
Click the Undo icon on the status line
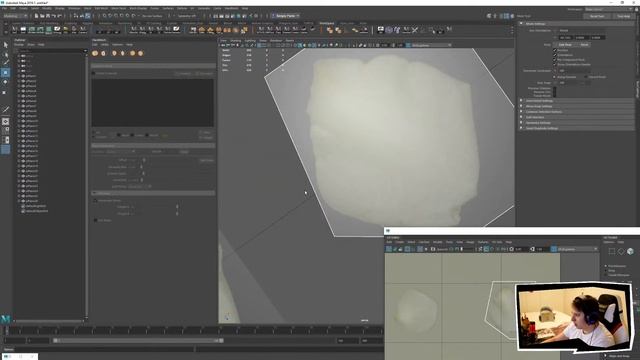point(53,16)
